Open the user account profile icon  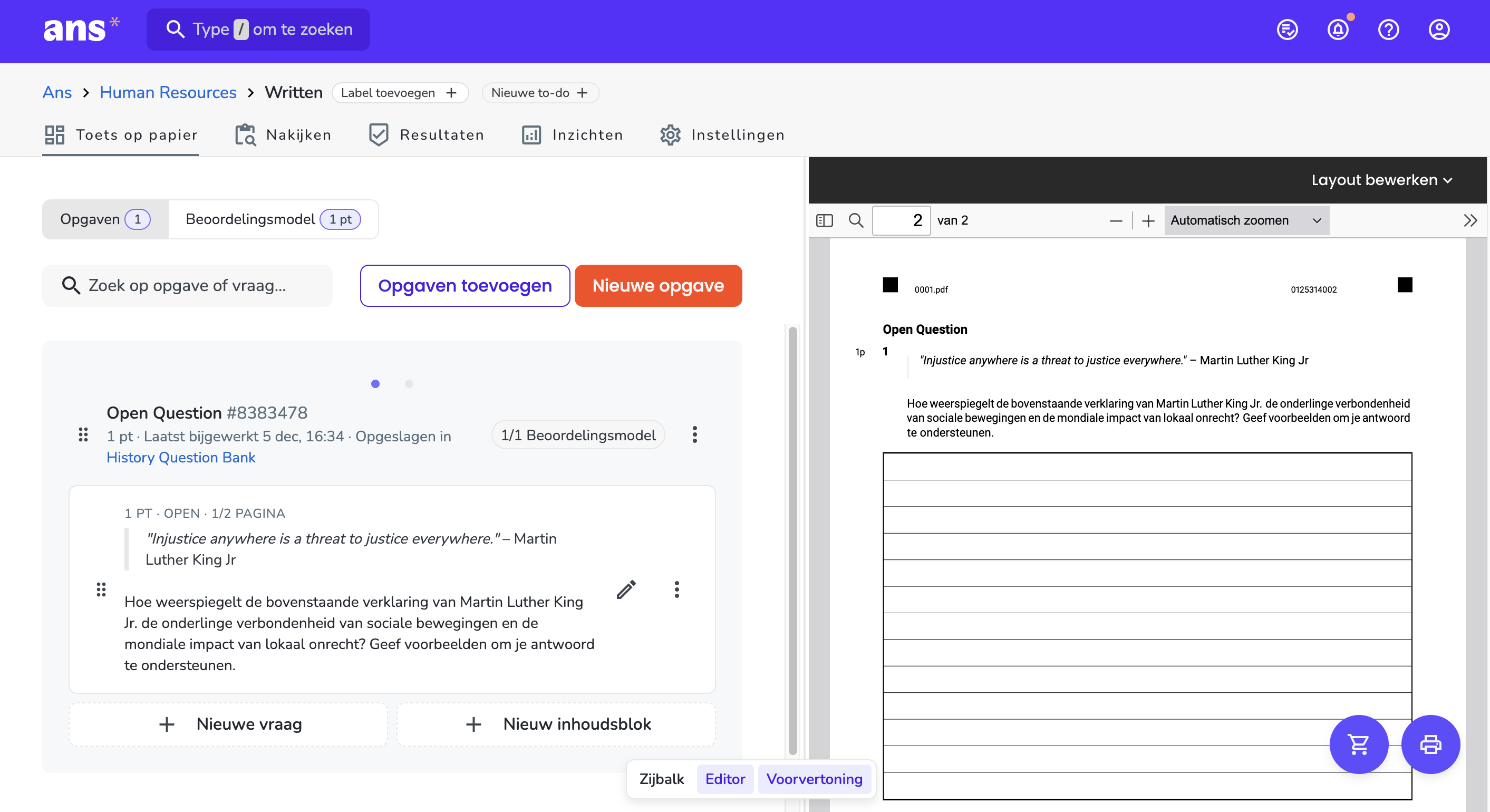(x=1438, y=29)
